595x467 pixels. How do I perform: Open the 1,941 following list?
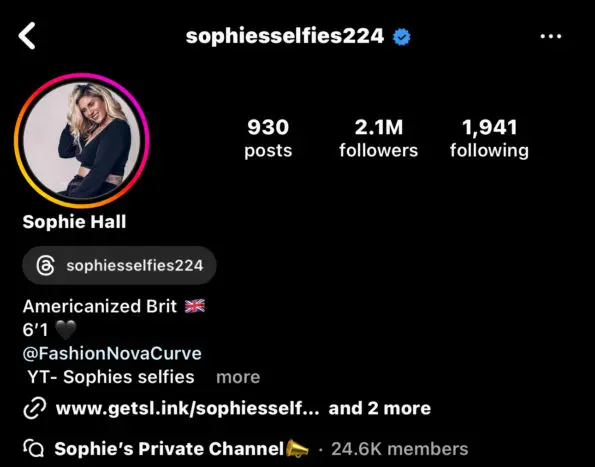pyautogui.click(x=489, y=138)
